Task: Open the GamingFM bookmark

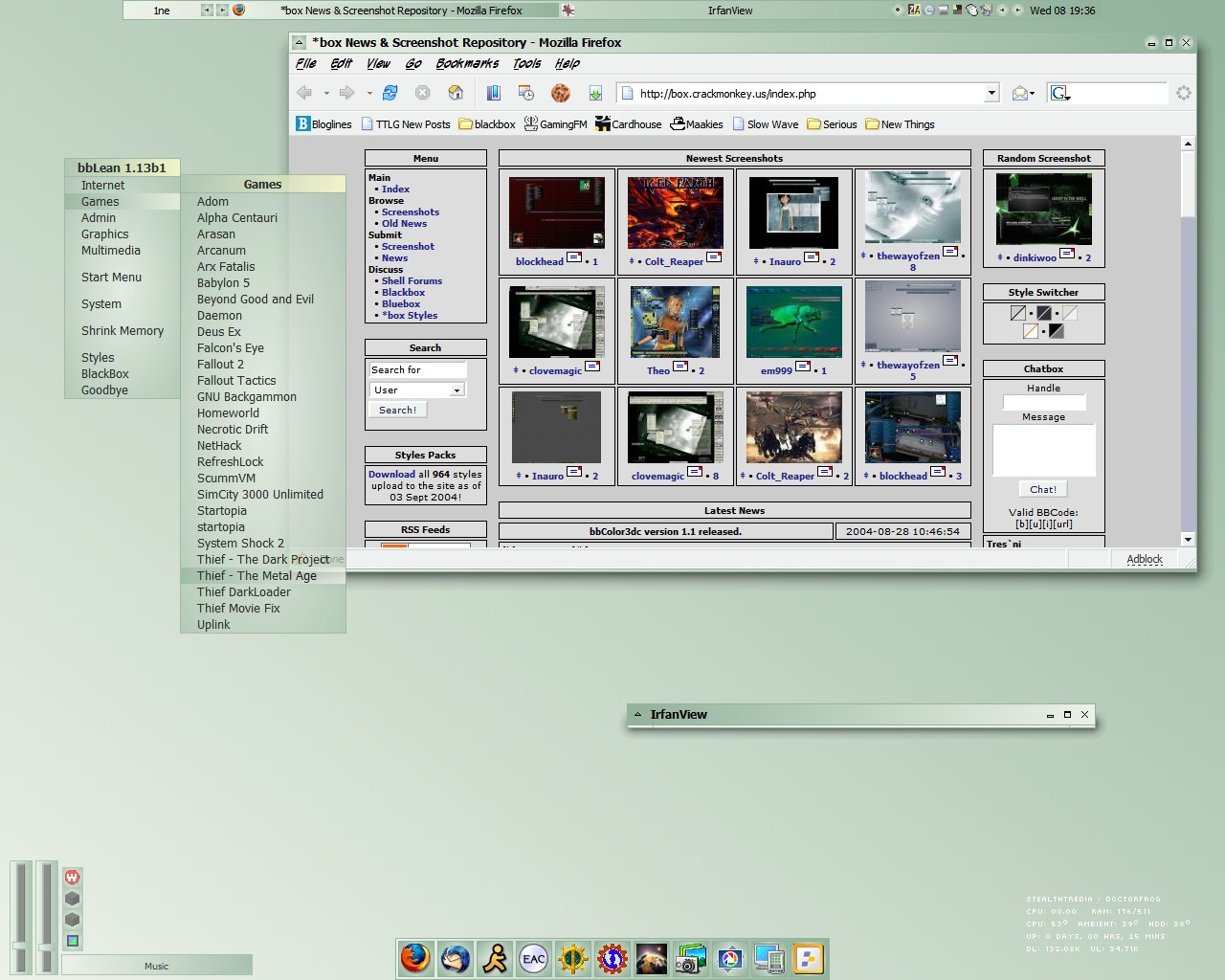Action: [x=555, y=123]
